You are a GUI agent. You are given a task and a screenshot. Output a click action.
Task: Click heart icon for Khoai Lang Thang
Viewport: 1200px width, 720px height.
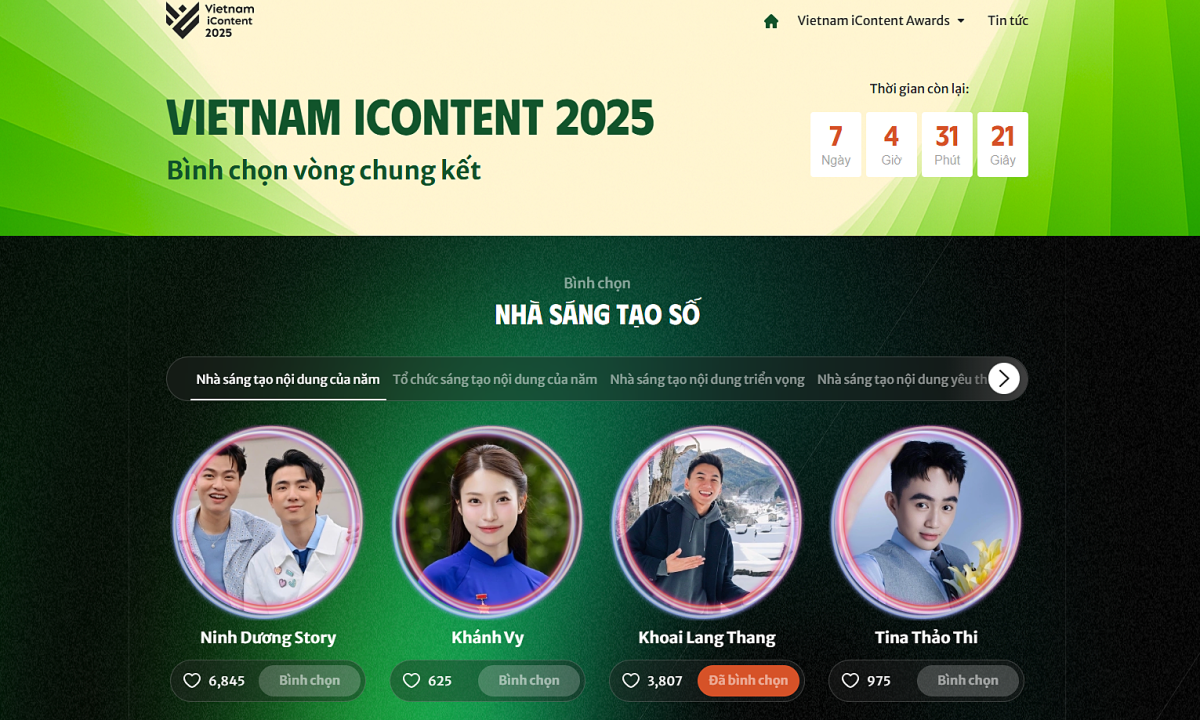click(x=631, y=681)
